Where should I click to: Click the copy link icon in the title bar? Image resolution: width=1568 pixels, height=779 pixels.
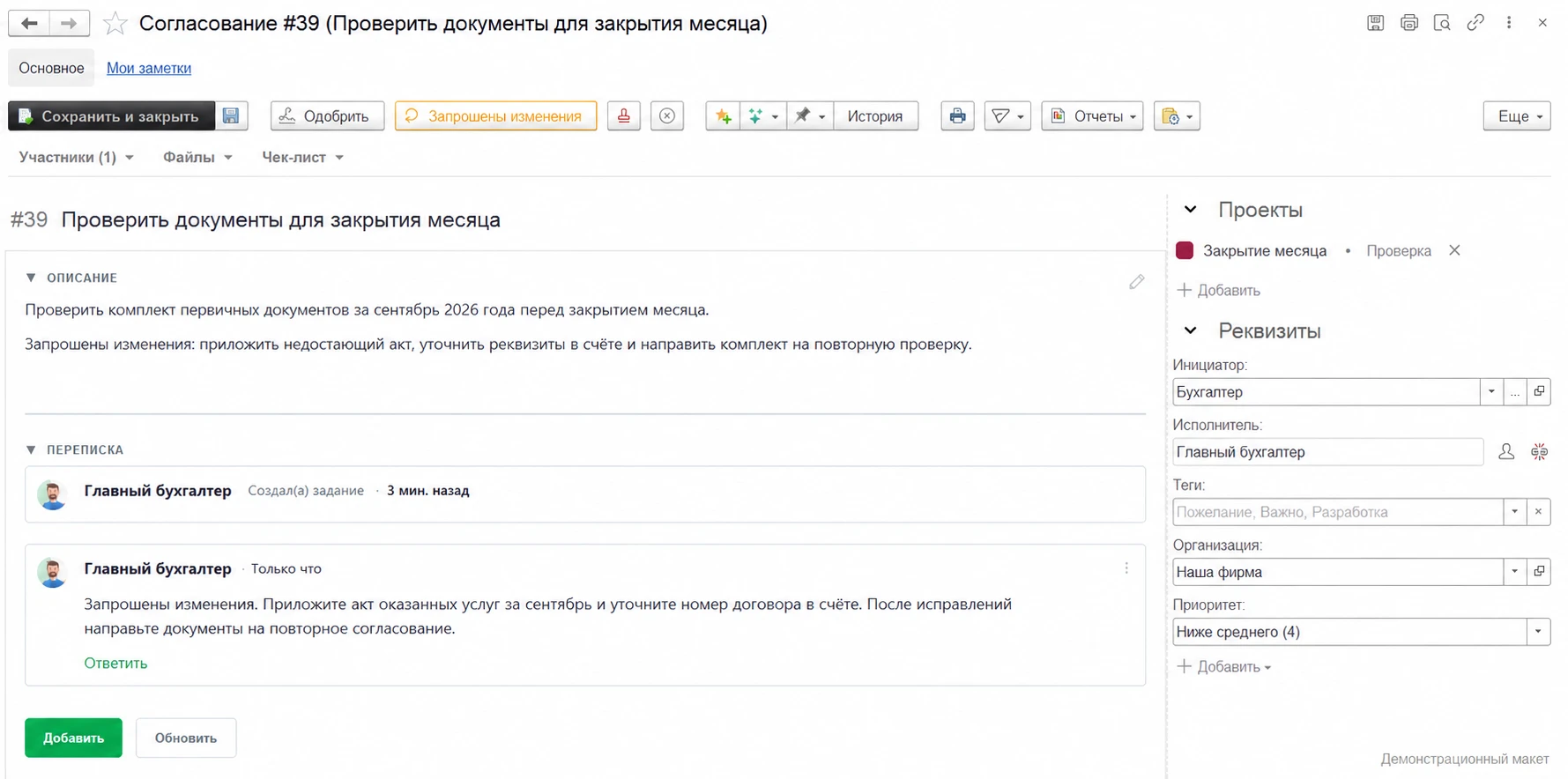click(x=1475, y=23)
